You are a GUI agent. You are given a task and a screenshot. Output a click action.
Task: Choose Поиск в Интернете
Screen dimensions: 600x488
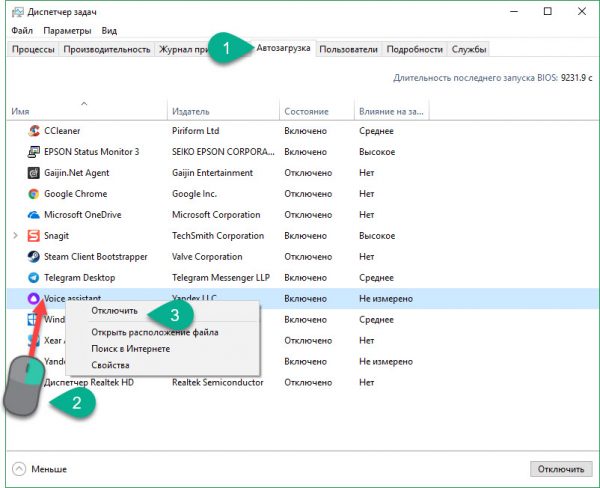pyautogui.click(x=131, y=349)
